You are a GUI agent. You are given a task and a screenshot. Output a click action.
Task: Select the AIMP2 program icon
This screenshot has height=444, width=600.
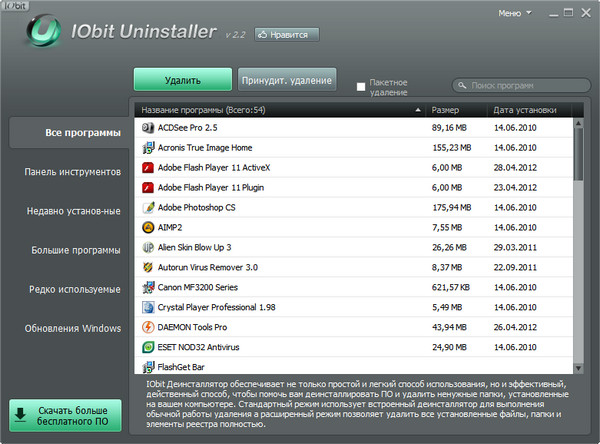coord(148,228)
